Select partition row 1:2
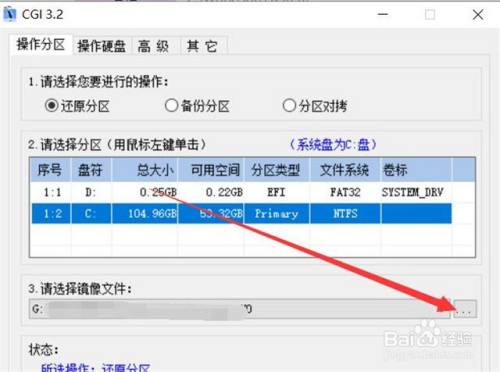The height and width of the screenshot is (372, 500). click(241, 213)
